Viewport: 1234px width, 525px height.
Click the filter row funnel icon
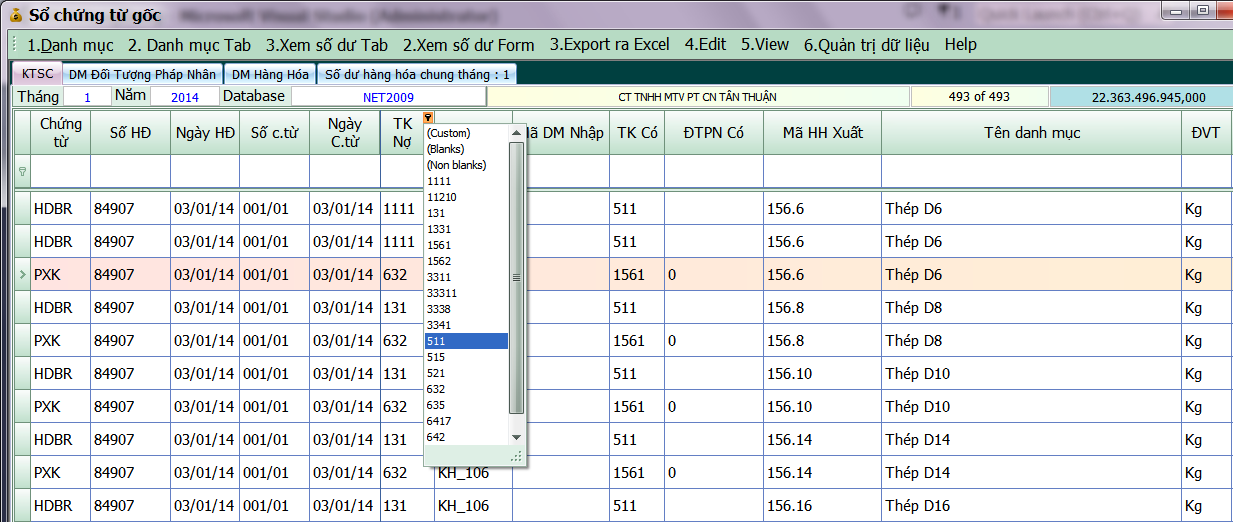tap(22, 172)
